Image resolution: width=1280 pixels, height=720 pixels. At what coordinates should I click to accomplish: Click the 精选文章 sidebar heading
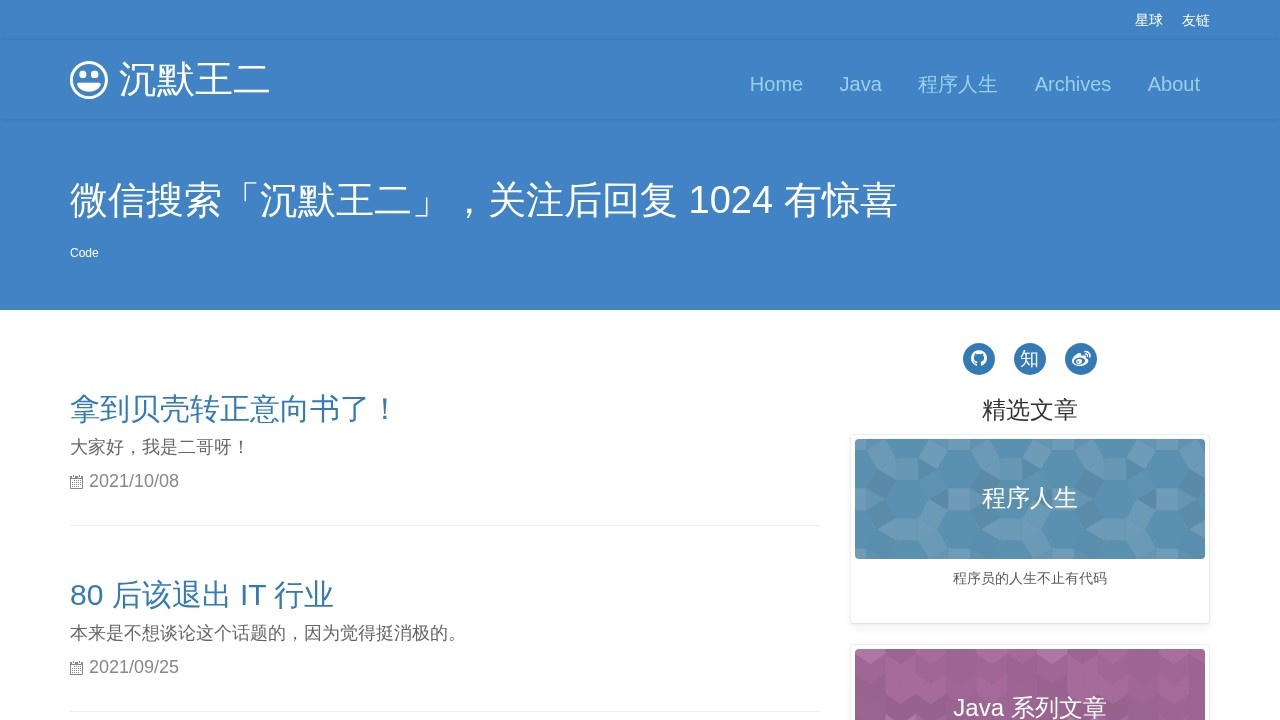coord(1030,410)
